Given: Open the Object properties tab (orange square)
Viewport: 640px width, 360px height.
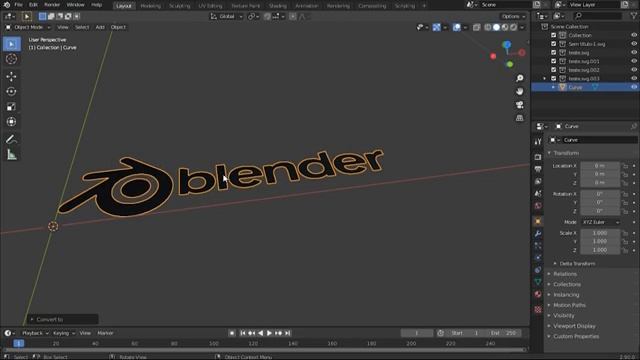Looking at the screenshot, I should tap(538, 221).
